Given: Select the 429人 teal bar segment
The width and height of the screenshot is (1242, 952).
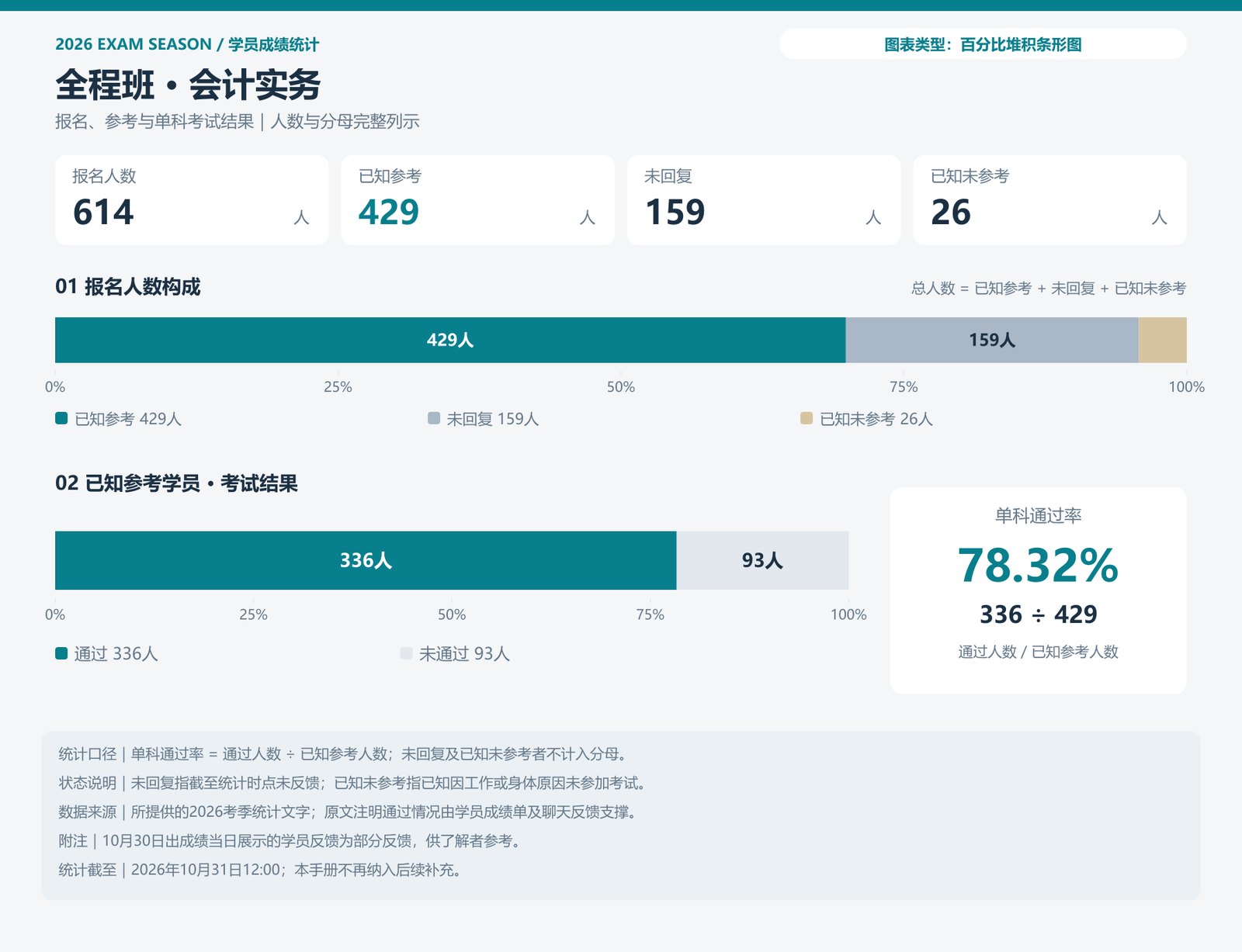Looking at the screenshot, I should (450, 340).
